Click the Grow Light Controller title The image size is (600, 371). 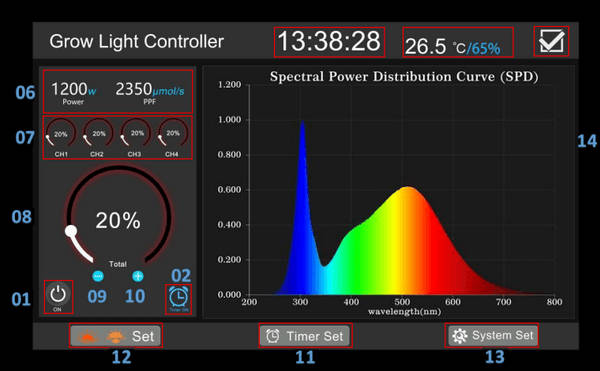pyautogui.click(x=137, y=41)
